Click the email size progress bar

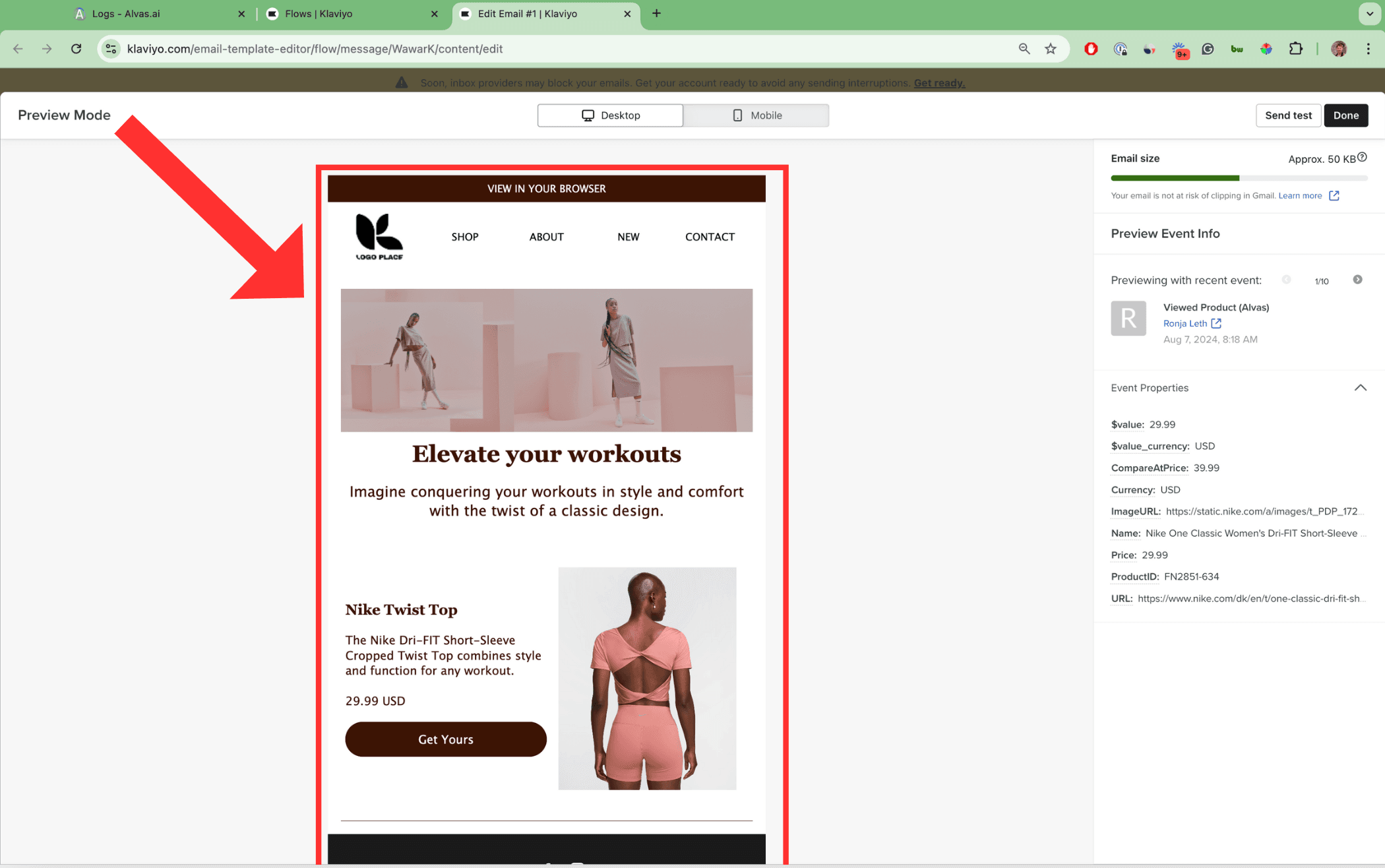[1239, 178]
